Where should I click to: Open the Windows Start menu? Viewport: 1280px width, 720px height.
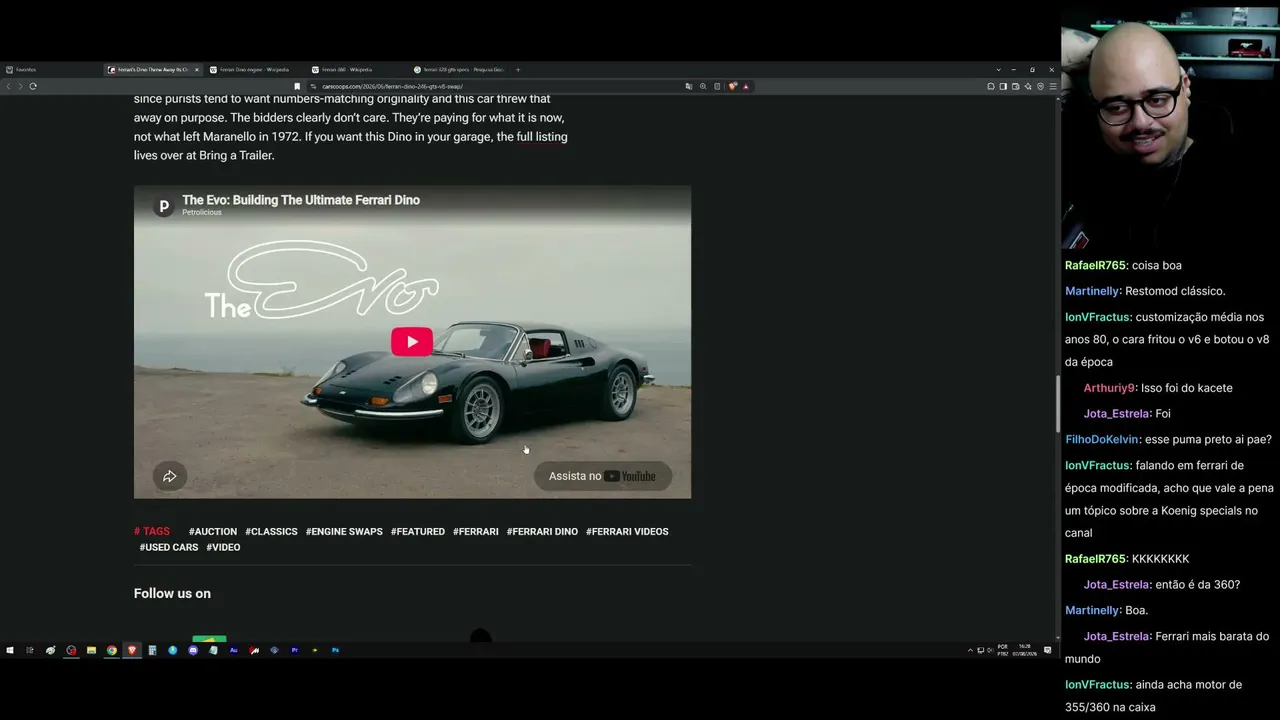click(x=10, y=650)
